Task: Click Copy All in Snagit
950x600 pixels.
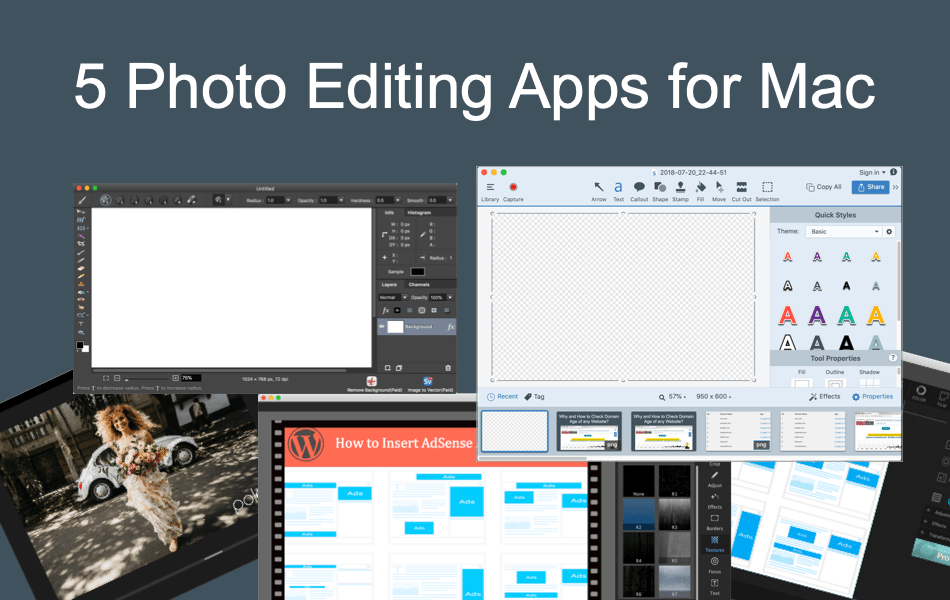Action: 823,187
